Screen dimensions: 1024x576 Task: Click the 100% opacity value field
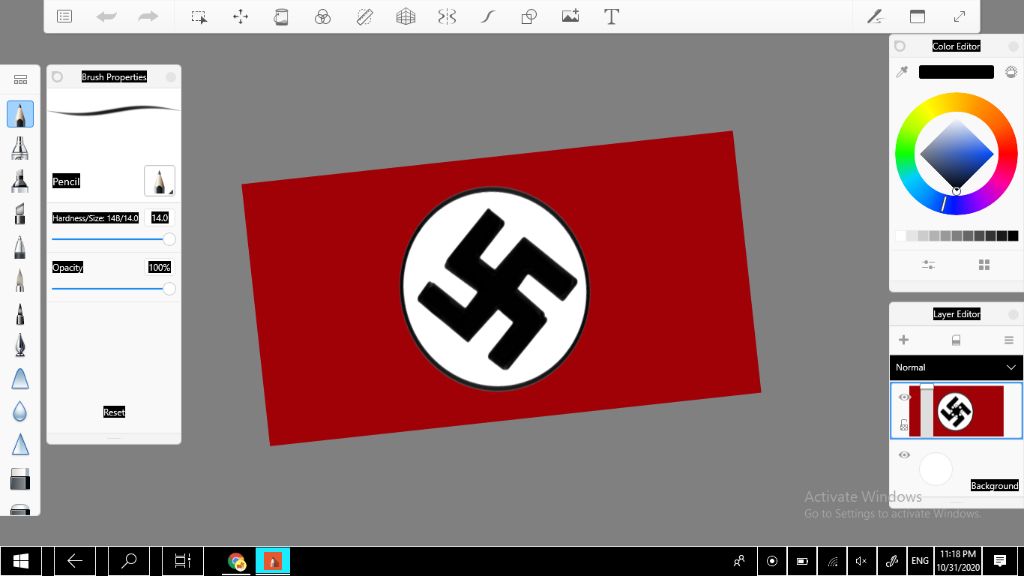pos(159,268)
